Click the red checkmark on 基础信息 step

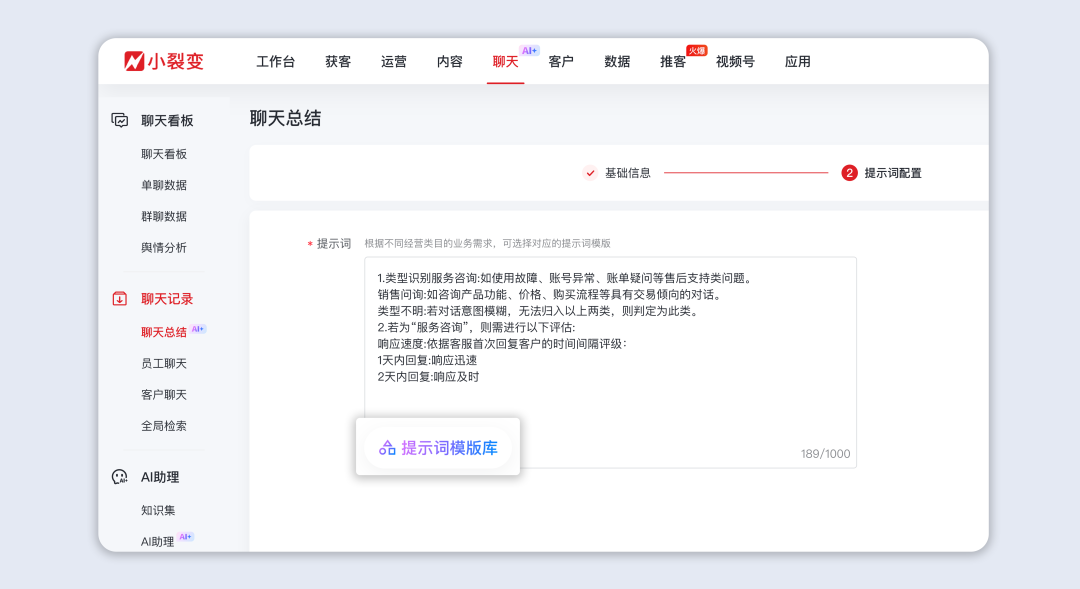[x=589, y=172]
